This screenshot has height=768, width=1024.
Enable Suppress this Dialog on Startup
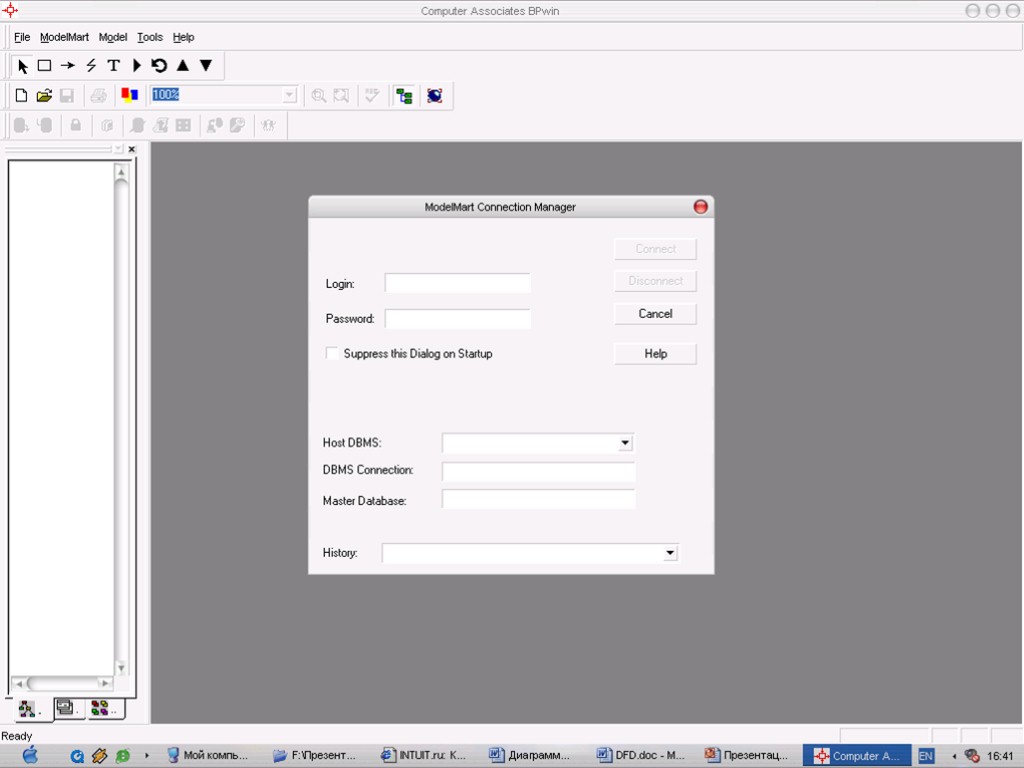[332, 353]
